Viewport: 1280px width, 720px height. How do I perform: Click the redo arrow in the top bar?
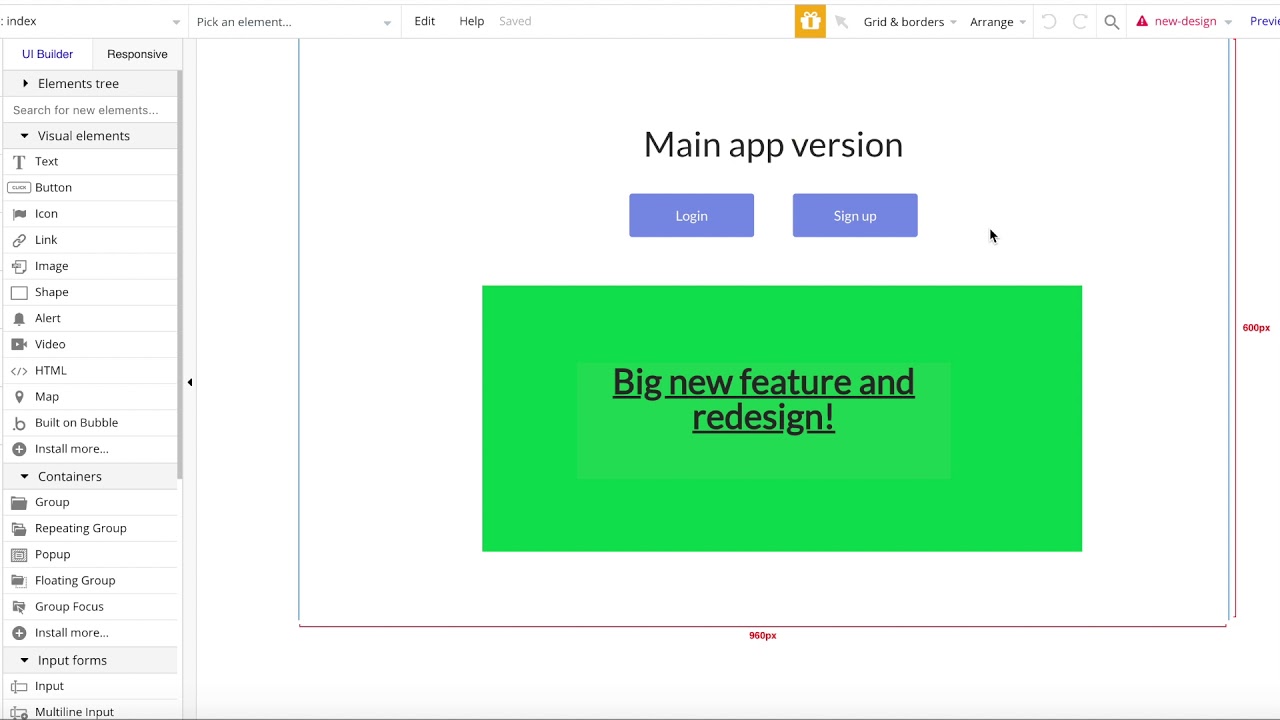pyautogui.click(x=1080, y=21)
